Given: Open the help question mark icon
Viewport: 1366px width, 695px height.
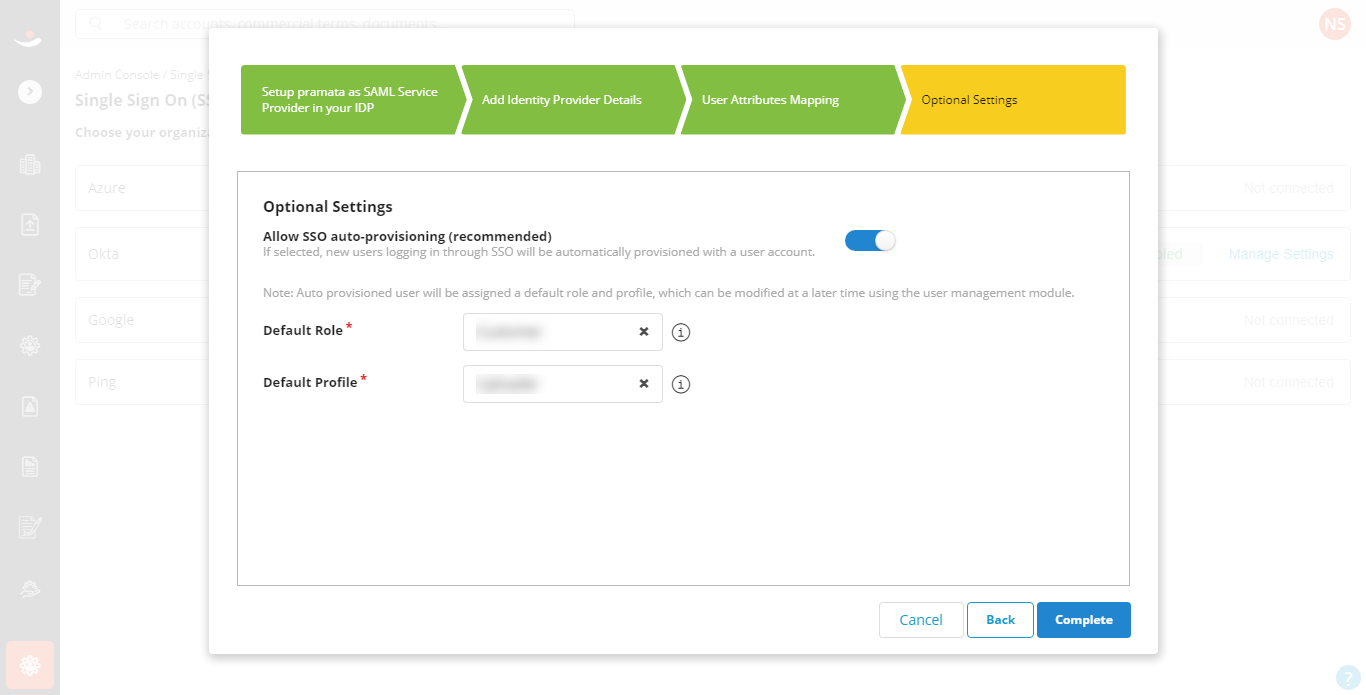Looking at the screenshot, I should pos(1347,676).
